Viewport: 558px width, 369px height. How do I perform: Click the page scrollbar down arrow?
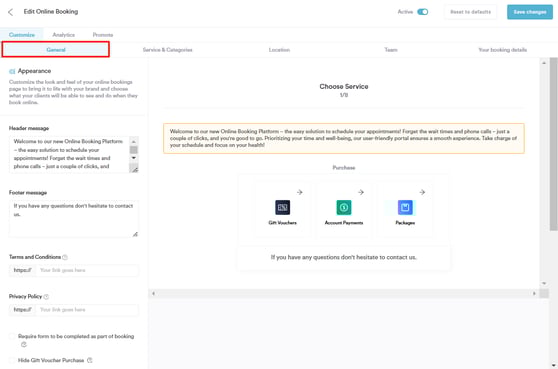coord(554,365)
